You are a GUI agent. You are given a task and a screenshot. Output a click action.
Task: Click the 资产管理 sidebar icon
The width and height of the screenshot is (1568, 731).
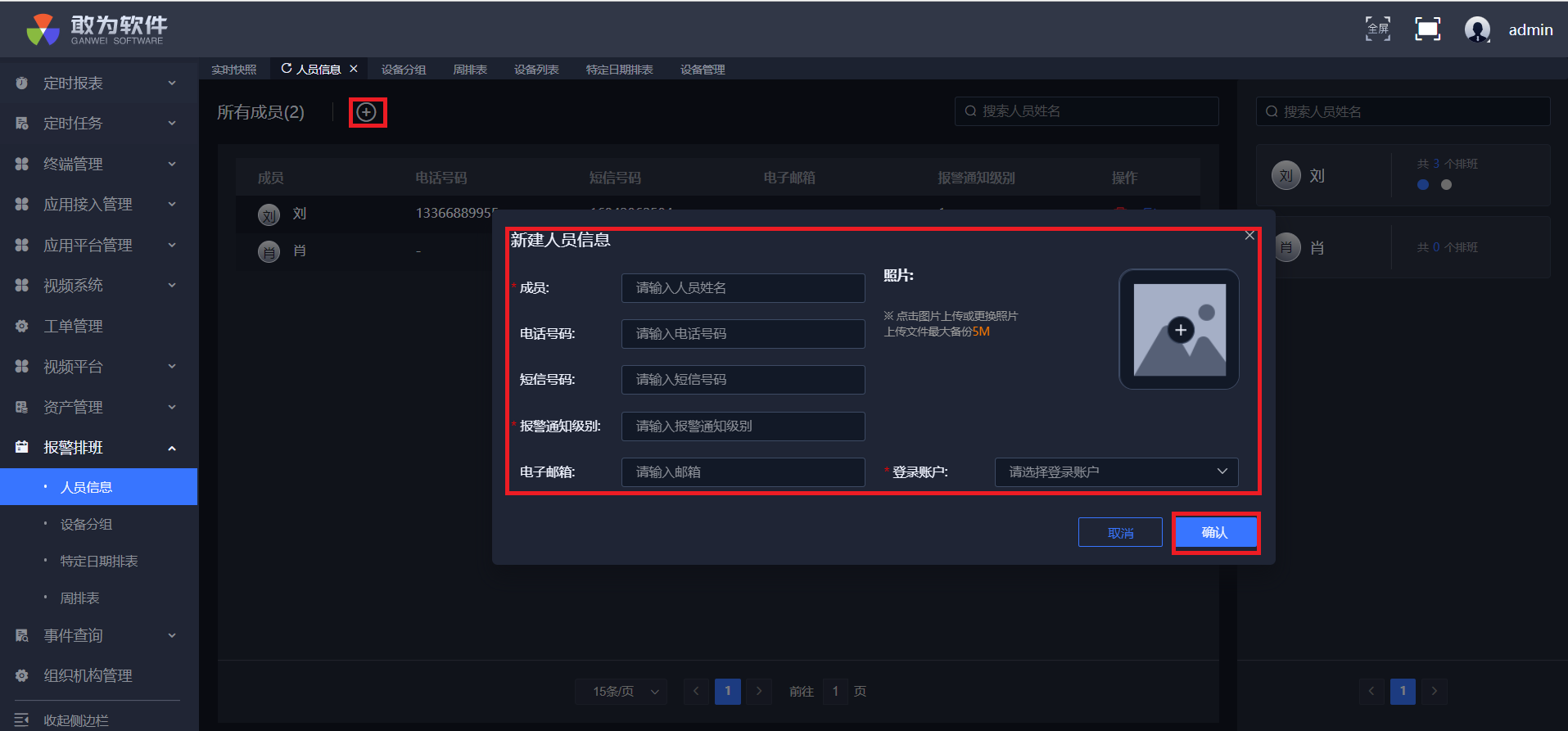tap(22, 407)
